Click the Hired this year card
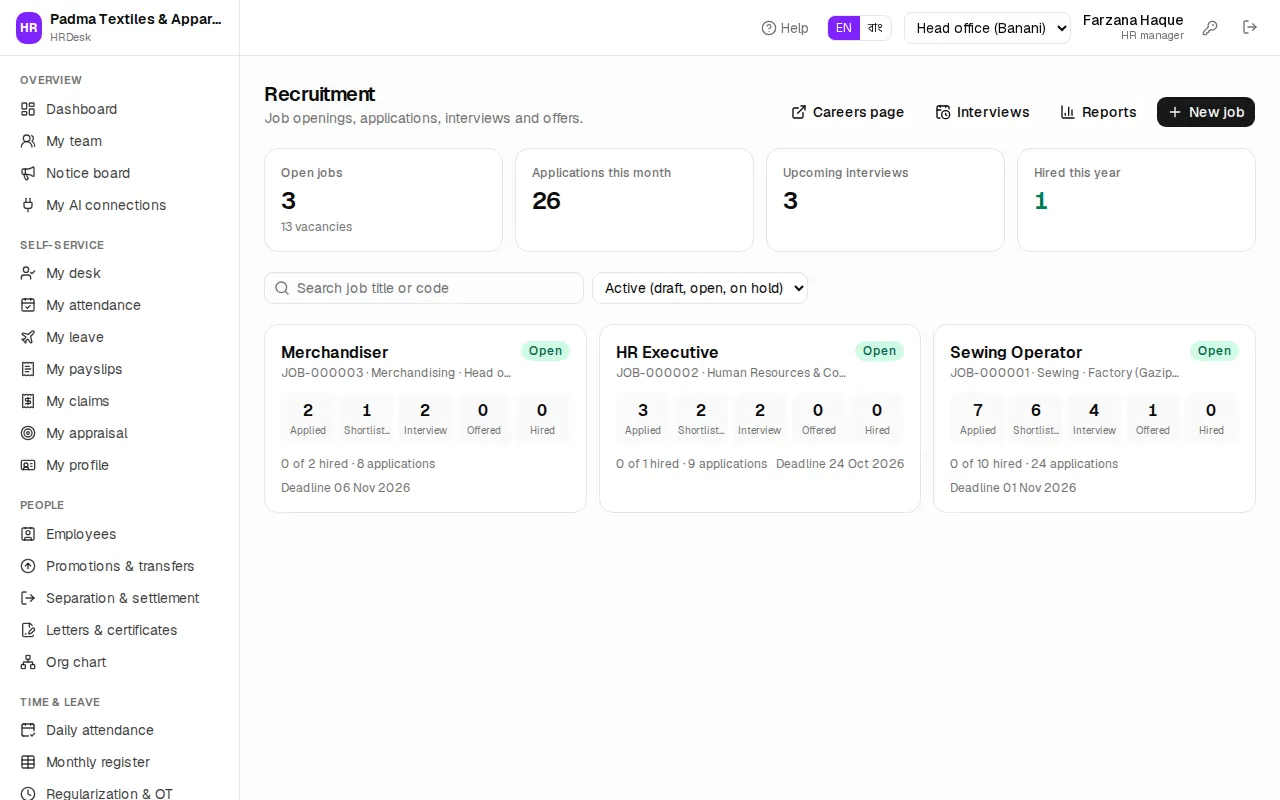 click(x=1136, y=200)
